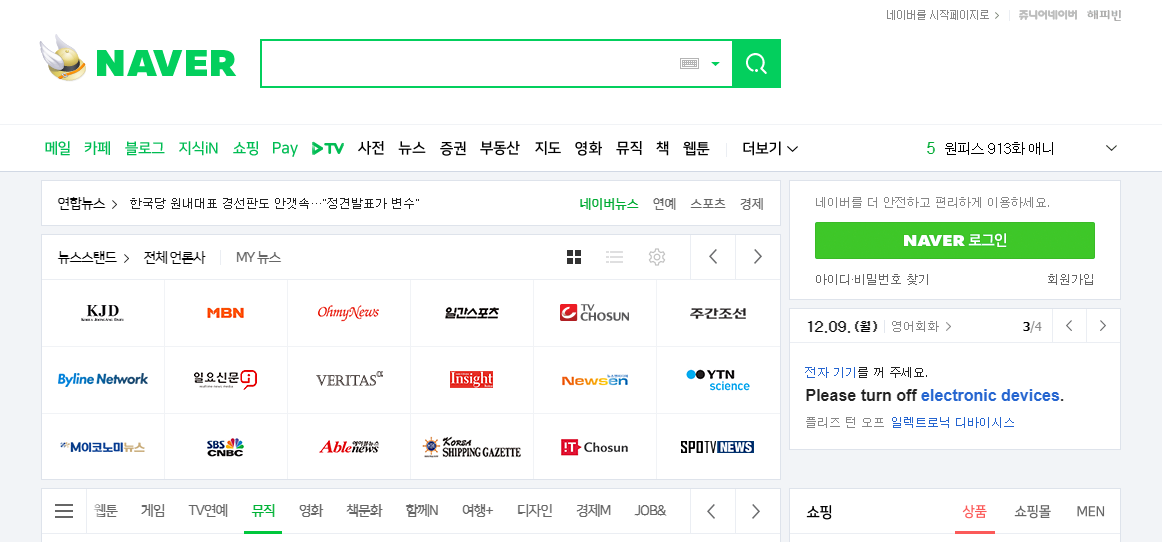Viewport: 1162px width, 542px height.
Task: Open the Byline Network logo
Action: [x=103, y=379]
